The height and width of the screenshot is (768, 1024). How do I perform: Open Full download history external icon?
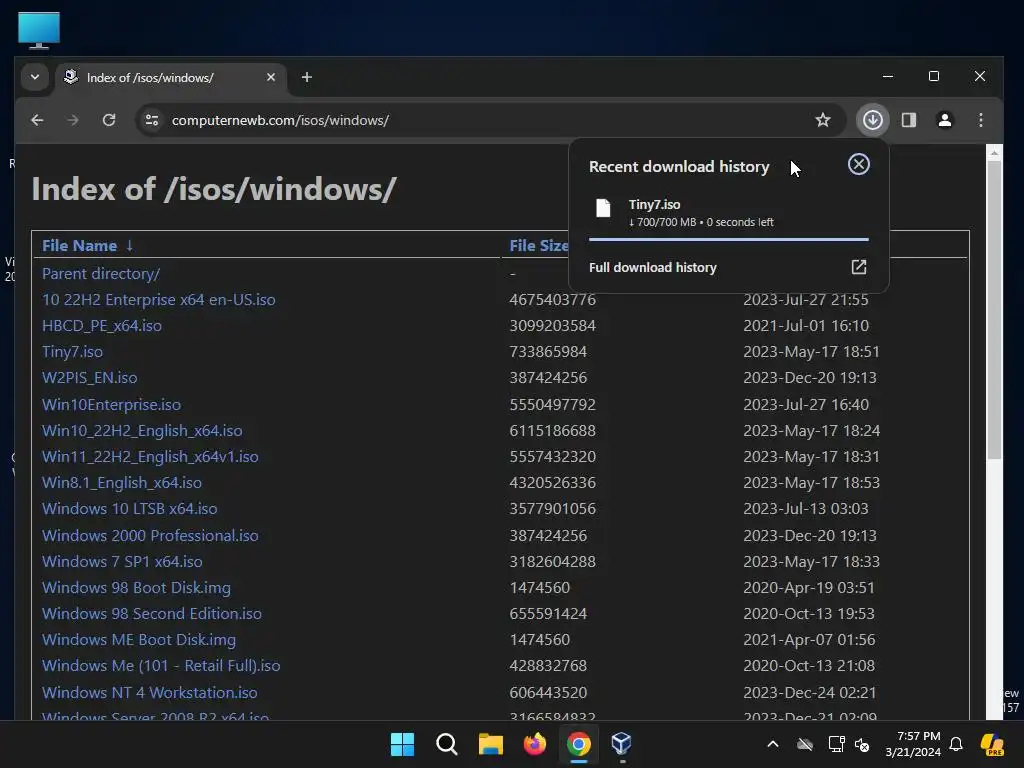(x=858, y=267)
